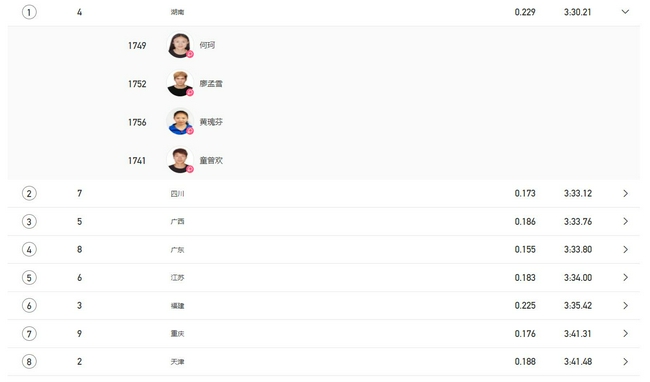Expand the 福建 row with 3:35.42
Image resolution: width=650 pixels, height=382 pixels.
coord(625,305)
